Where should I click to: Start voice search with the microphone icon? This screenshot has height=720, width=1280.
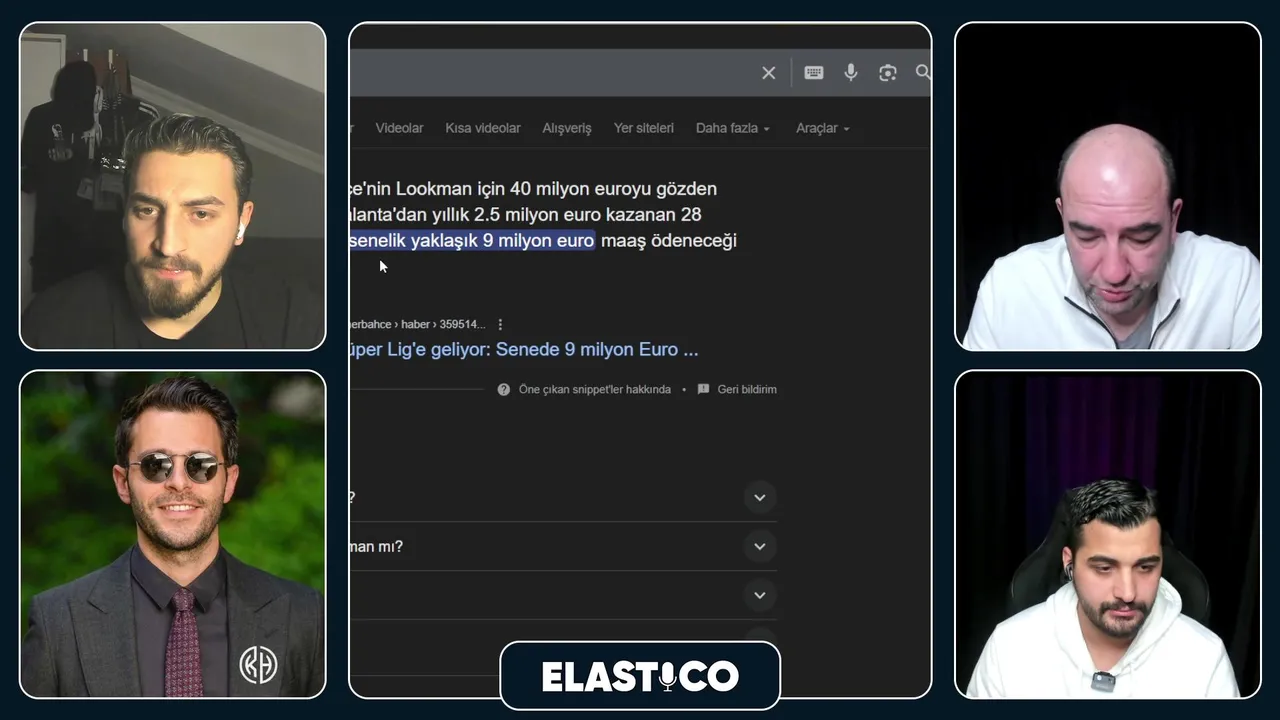coord(851,72)
